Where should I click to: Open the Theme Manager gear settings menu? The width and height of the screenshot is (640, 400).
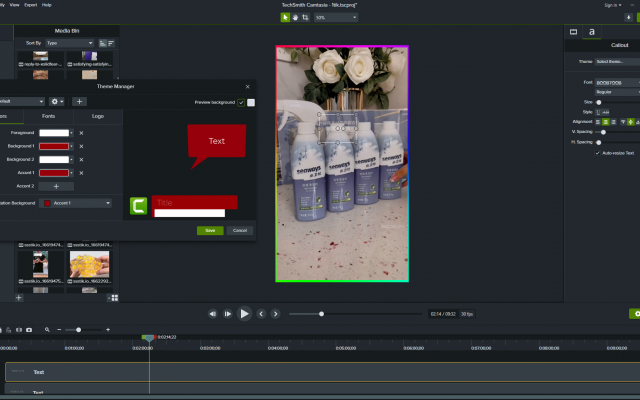56,101
